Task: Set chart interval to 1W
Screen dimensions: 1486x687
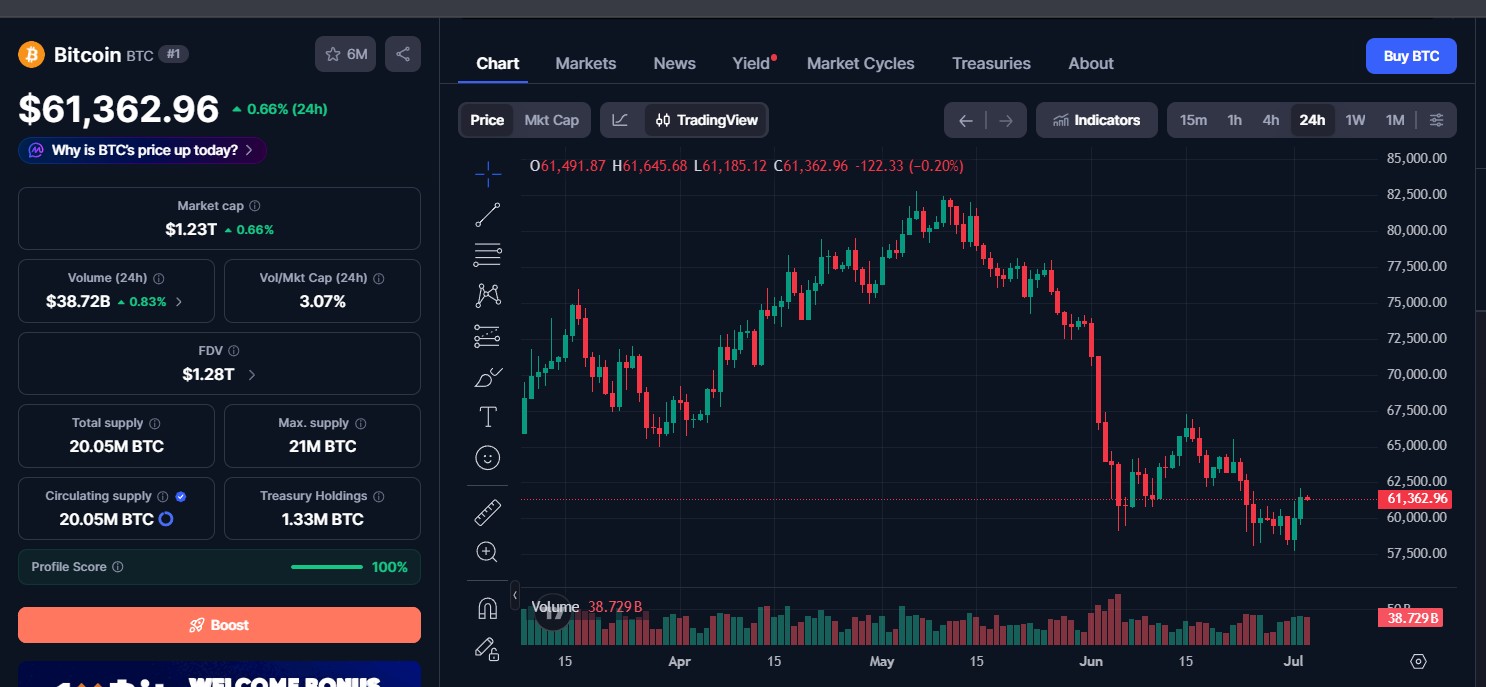Action: click(x=1355, y=120)
